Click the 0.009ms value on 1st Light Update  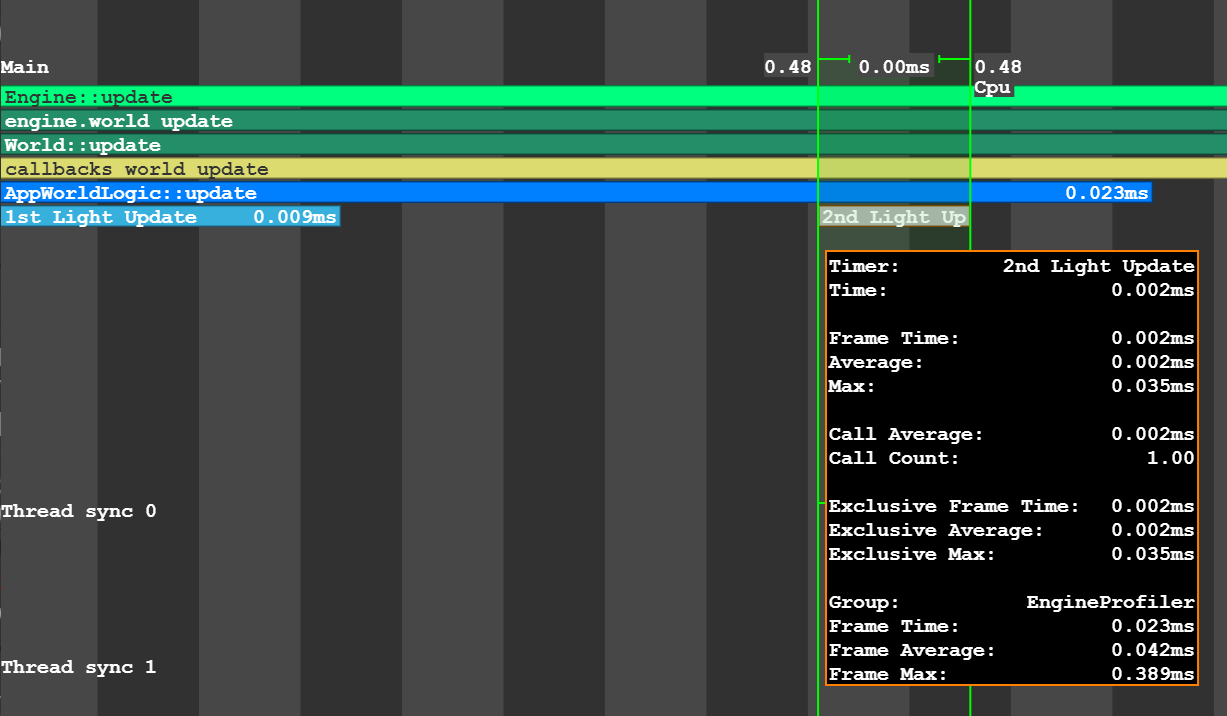pos(295,217)
